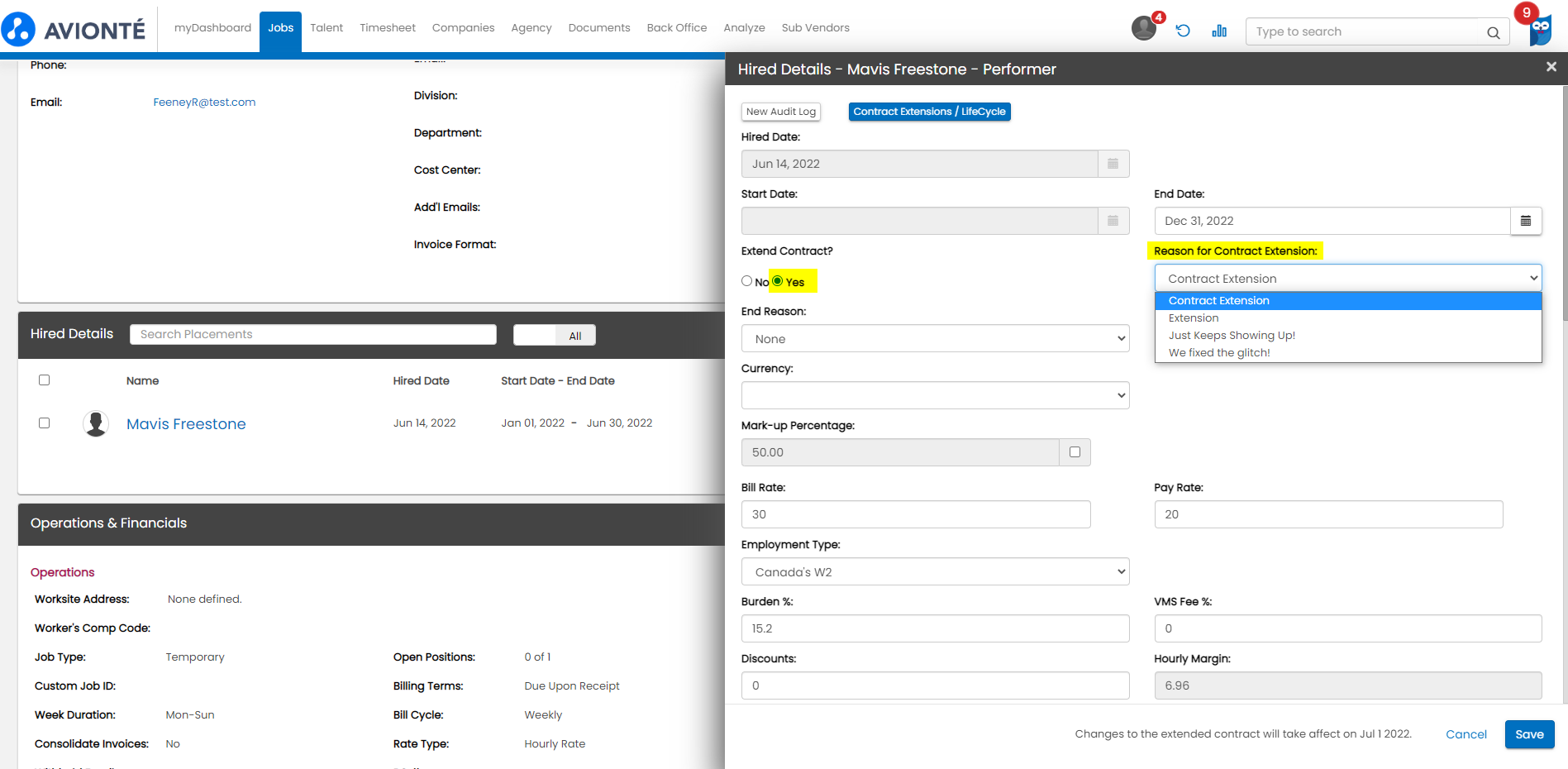The width and height of the screenshot is (1568, 769).
Task: Open Hired Date calendar picker
Action: click(1113, 164)
